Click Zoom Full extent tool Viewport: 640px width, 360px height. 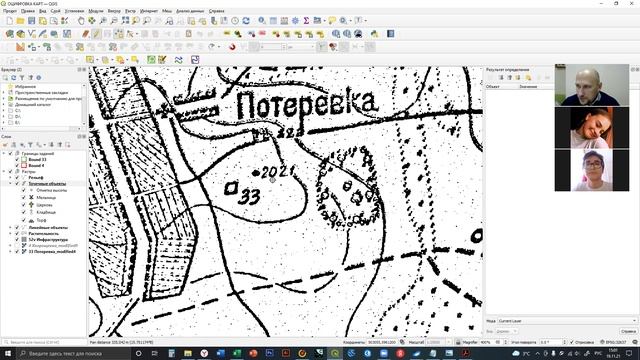click(x=125, y=20)
